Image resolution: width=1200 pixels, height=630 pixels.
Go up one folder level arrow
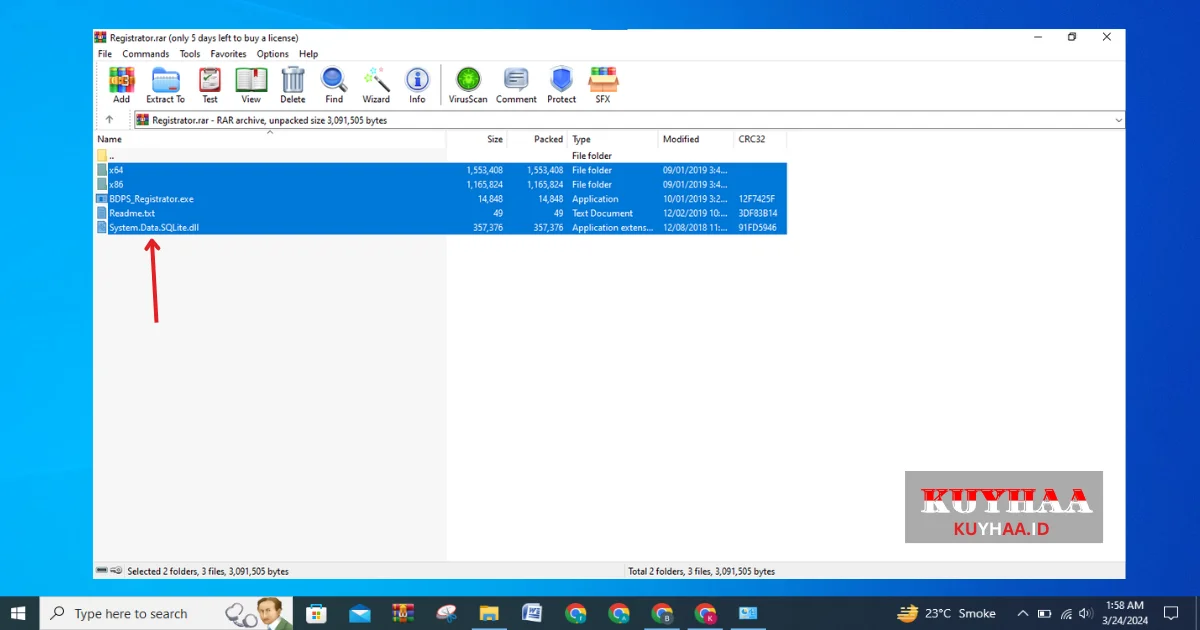tap(109, 120)
